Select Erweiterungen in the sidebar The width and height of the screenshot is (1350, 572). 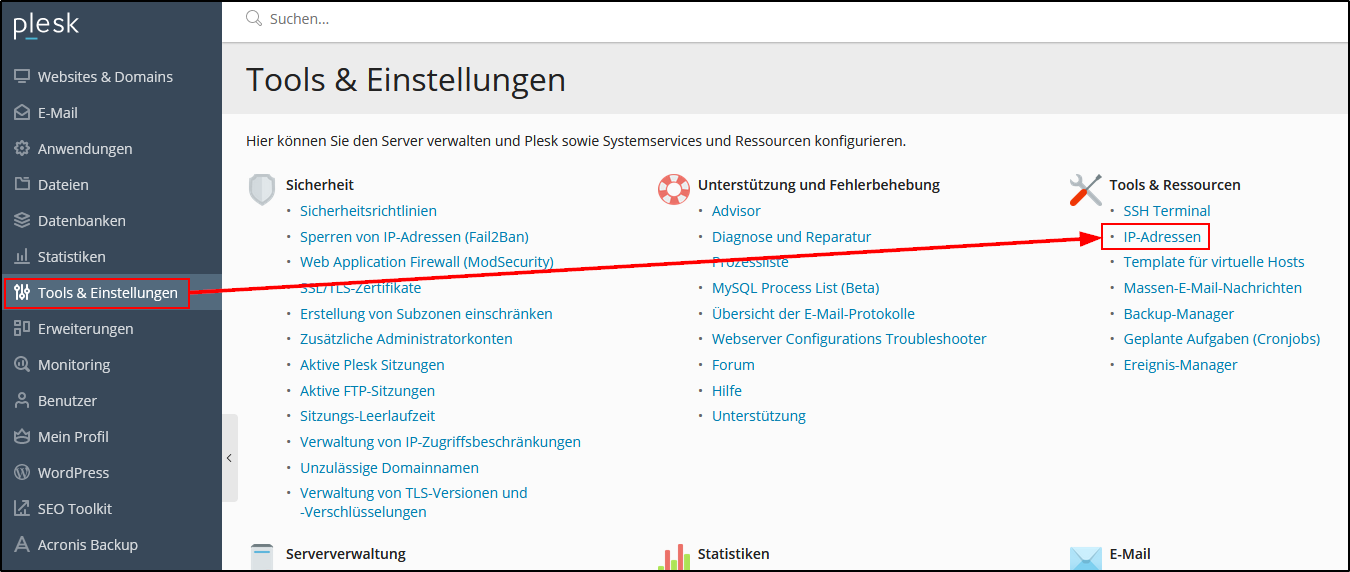coord(86,329)
